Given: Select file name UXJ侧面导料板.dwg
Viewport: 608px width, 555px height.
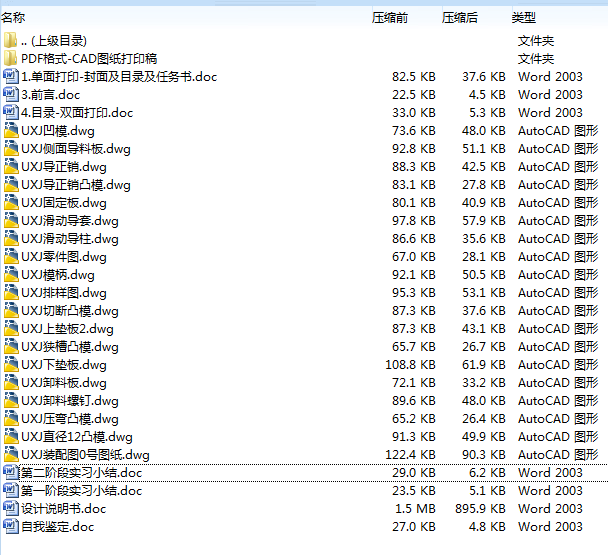Looking at the screenshot, I should (x=76, y=149).
